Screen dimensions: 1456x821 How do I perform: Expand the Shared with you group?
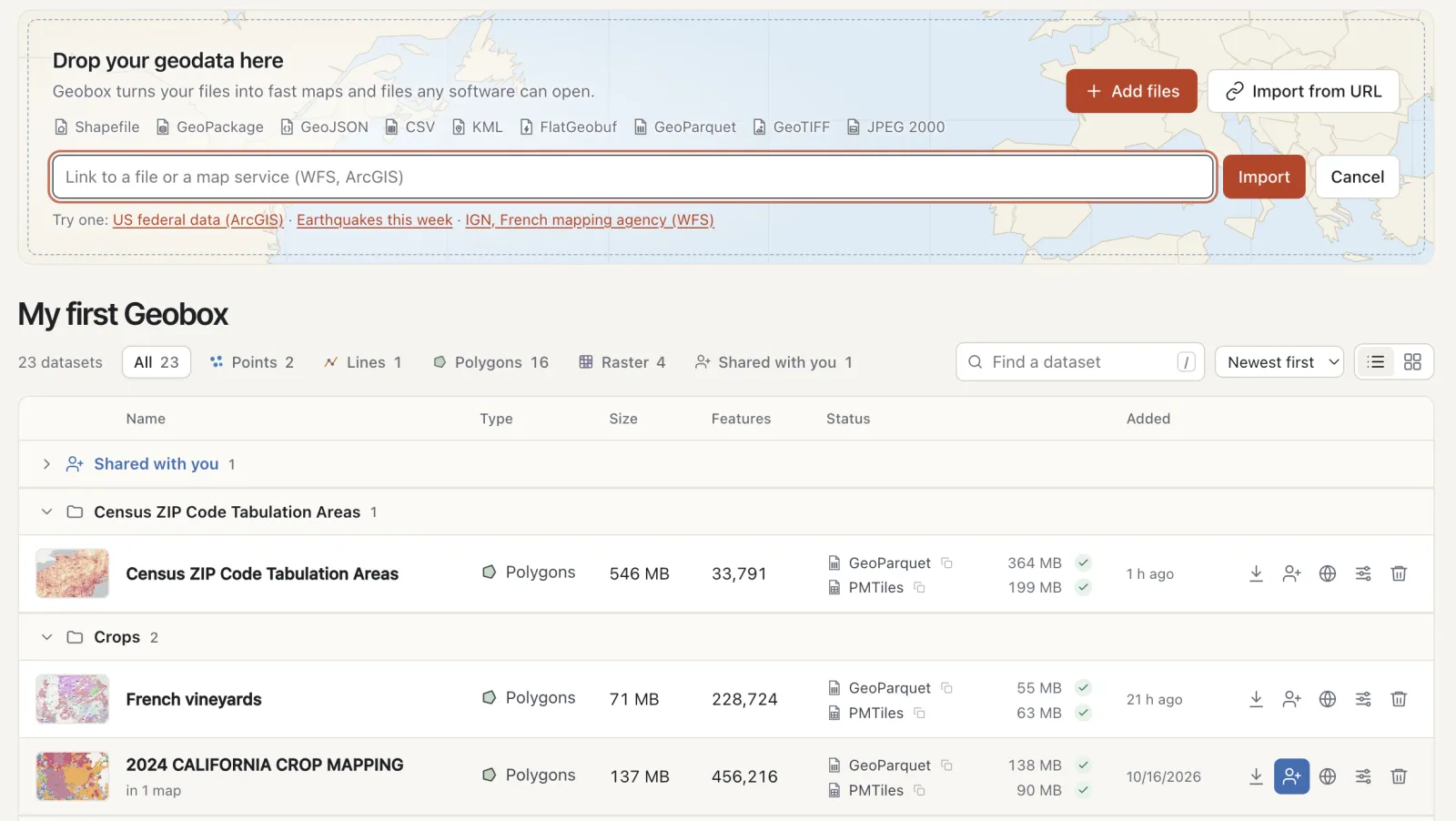click(x=46, y=464)
